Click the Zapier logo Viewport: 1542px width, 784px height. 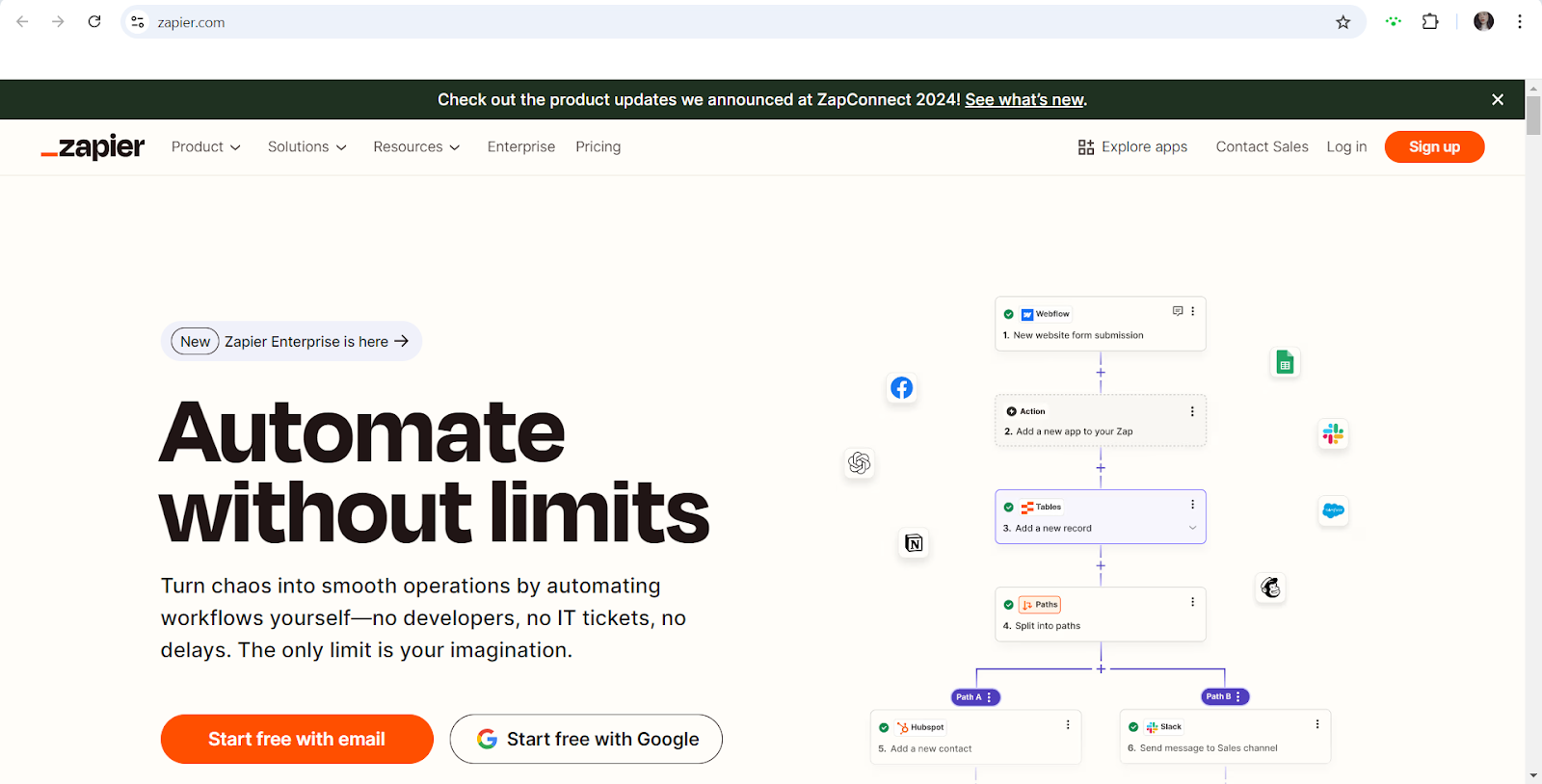[93, 146]
